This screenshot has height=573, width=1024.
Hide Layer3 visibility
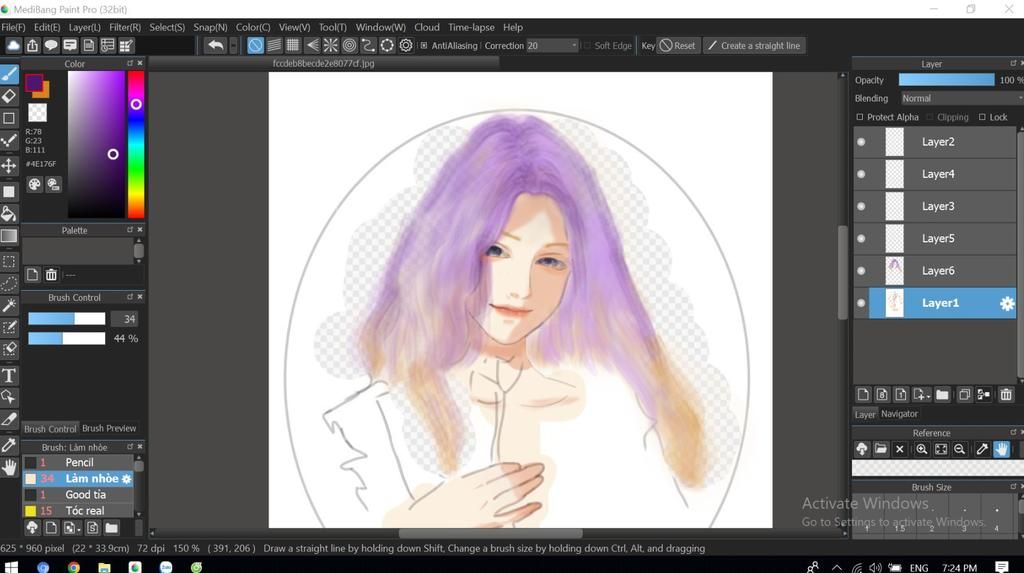861,206
